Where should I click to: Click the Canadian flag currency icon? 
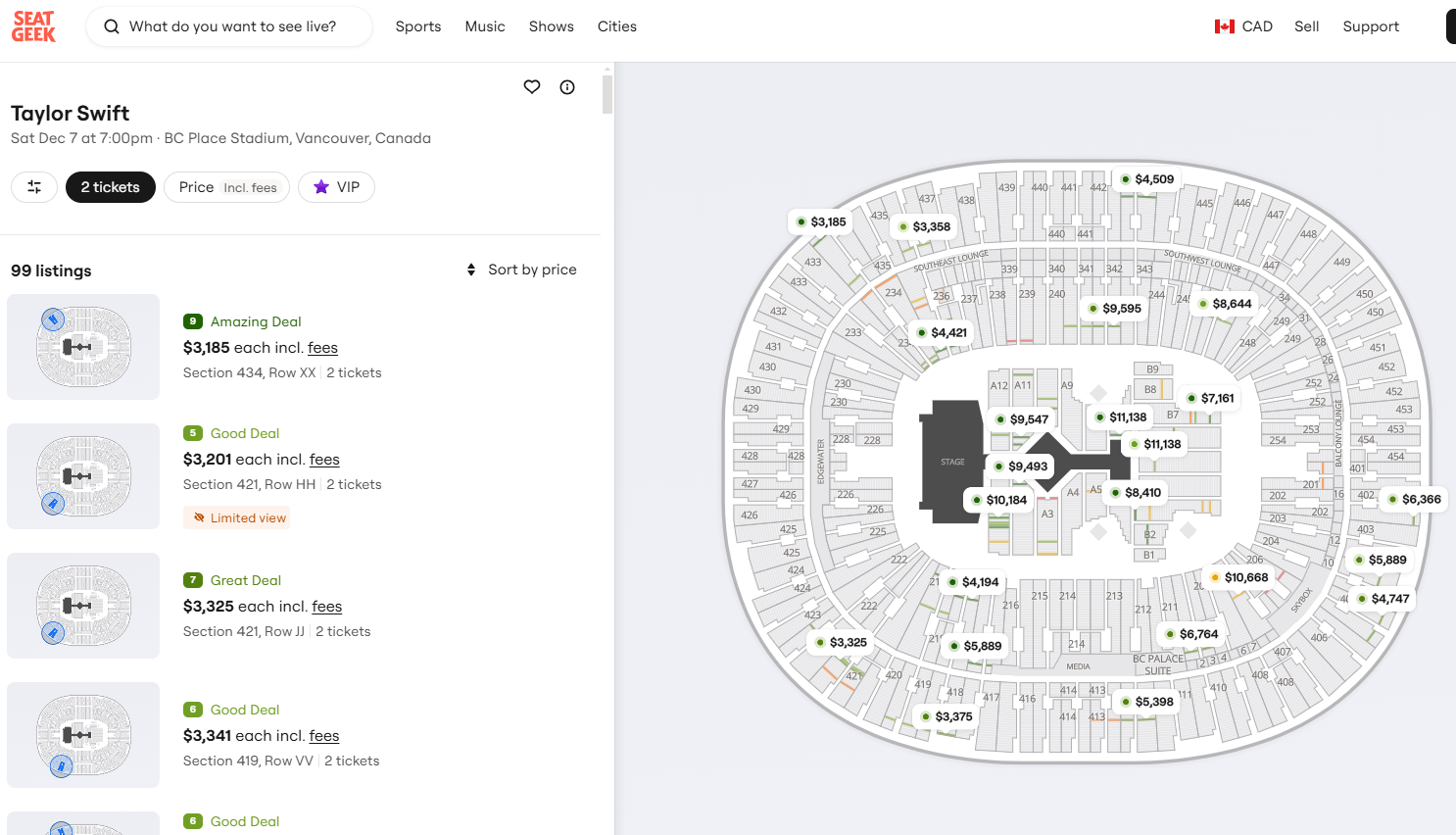[x=1224, y=26]
